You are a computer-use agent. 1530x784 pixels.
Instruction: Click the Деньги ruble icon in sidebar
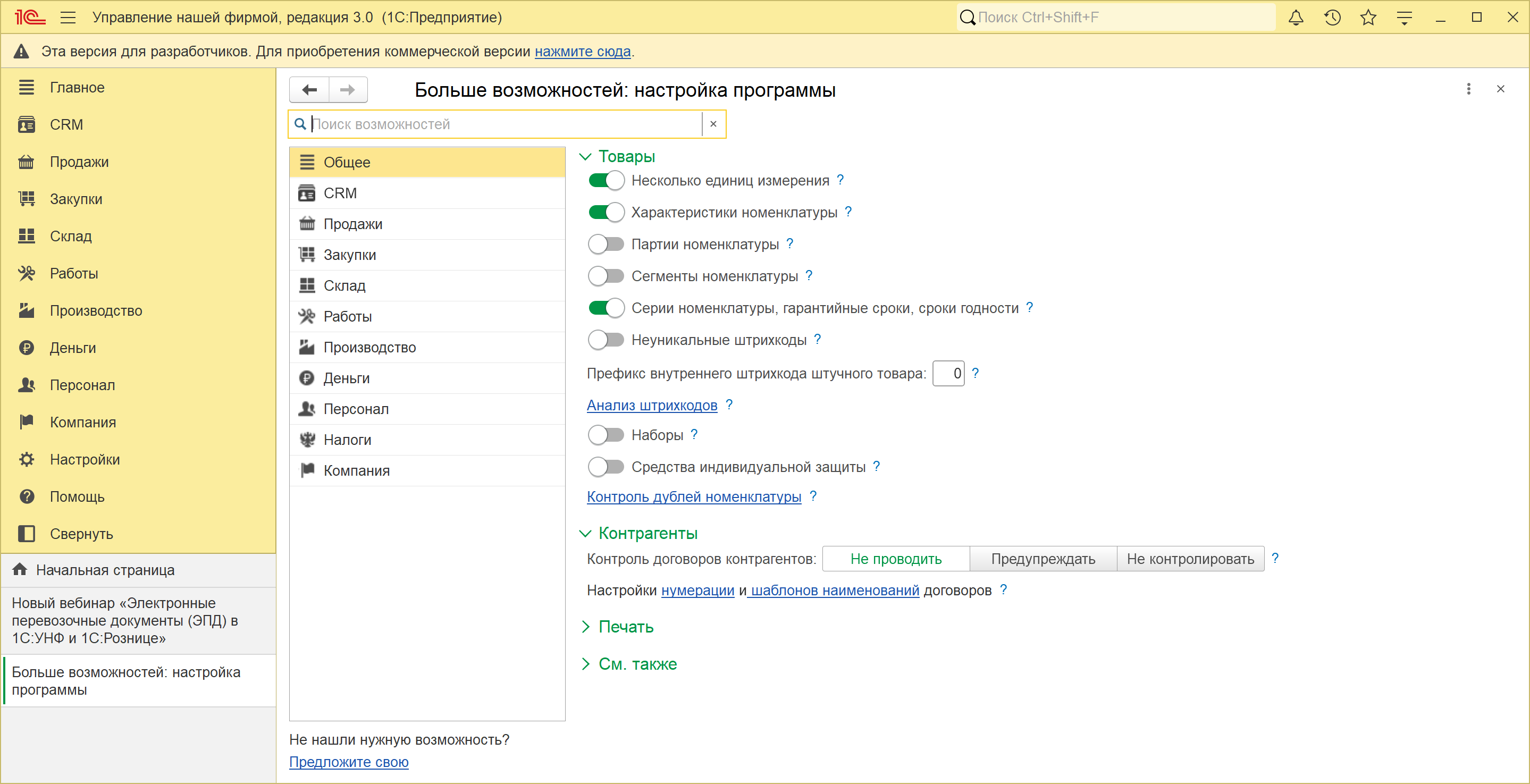tap(26, 348)
